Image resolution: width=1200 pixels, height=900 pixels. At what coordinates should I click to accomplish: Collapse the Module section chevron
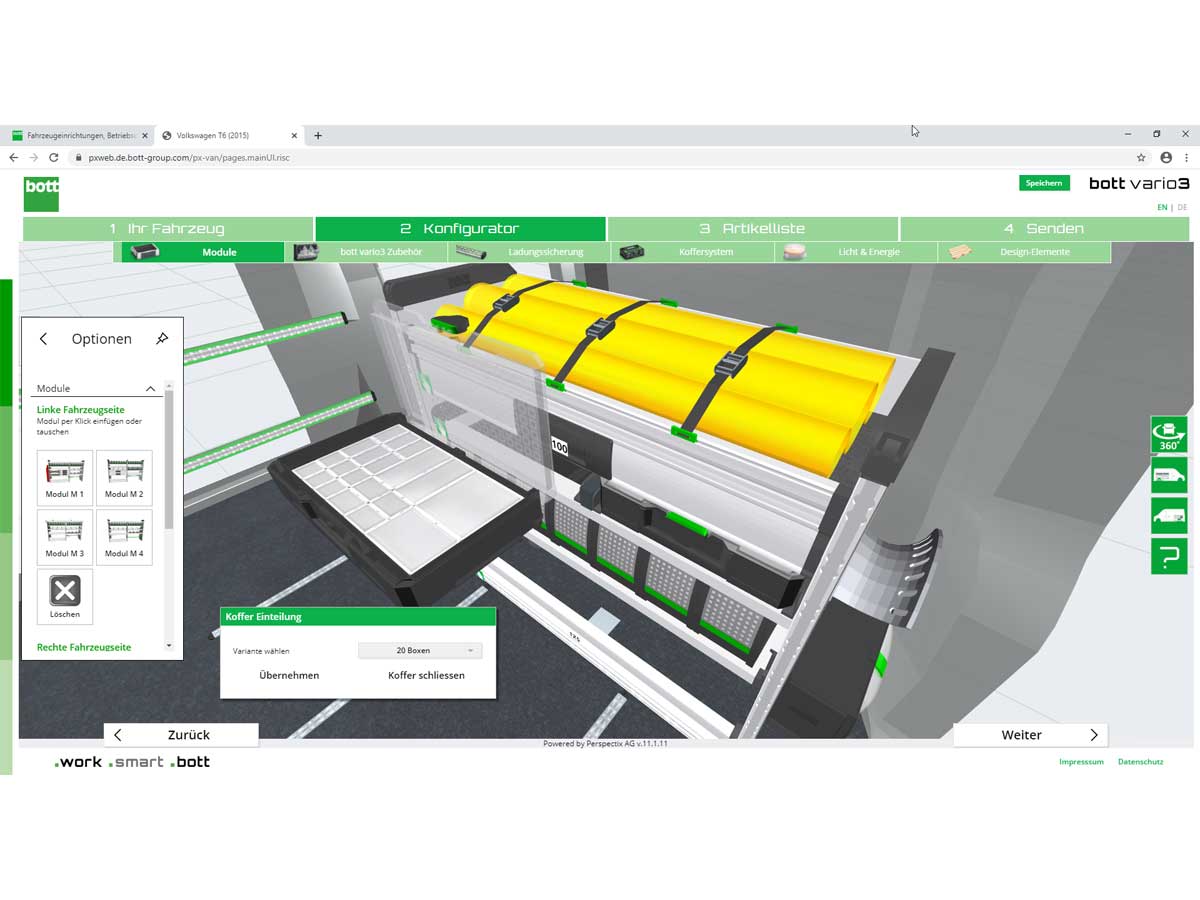point(151,388)
